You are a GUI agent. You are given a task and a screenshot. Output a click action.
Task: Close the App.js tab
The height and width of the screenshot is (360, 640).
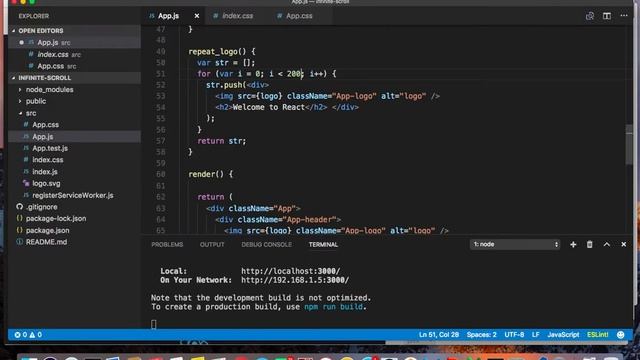coord(197,16)
